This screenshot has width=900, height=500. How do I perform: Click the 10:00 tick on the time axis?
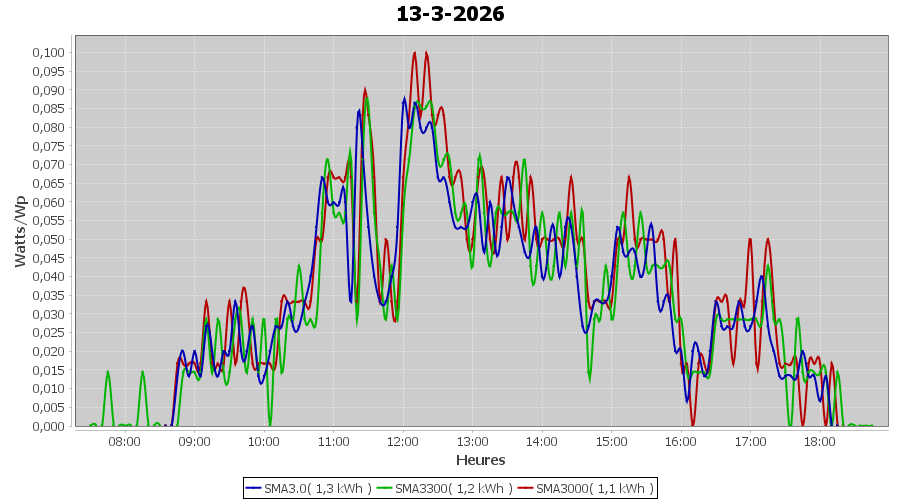(x=264, y=441)
